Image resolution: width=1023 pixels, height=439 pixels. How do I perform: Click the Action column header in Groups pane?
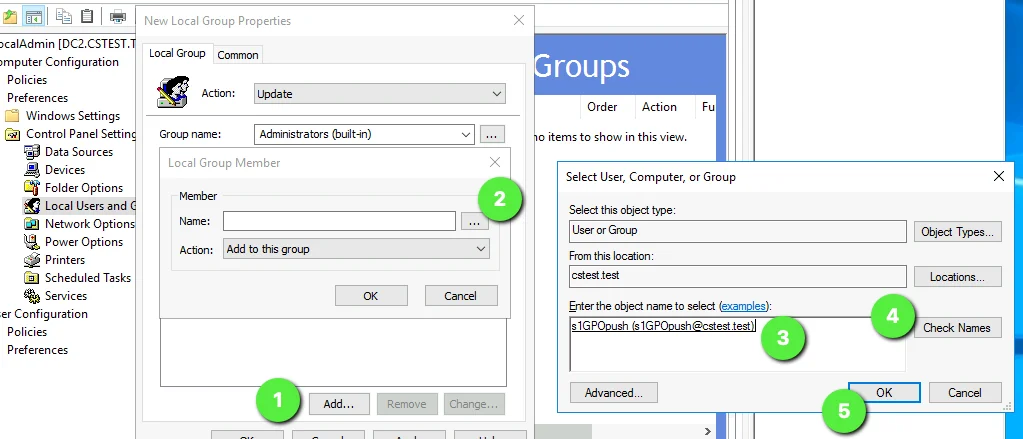tap(659, 107)
